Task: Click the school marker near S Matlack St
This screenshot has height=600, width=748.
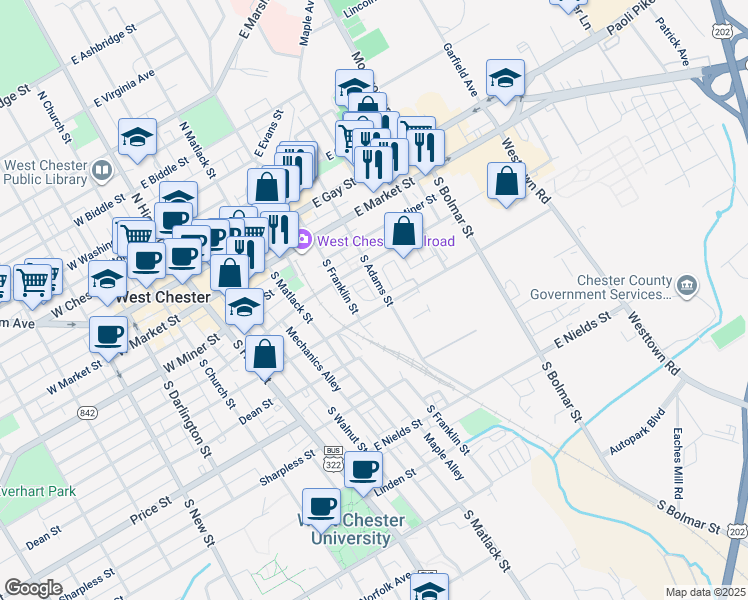Action: click(x=244, y=308)
